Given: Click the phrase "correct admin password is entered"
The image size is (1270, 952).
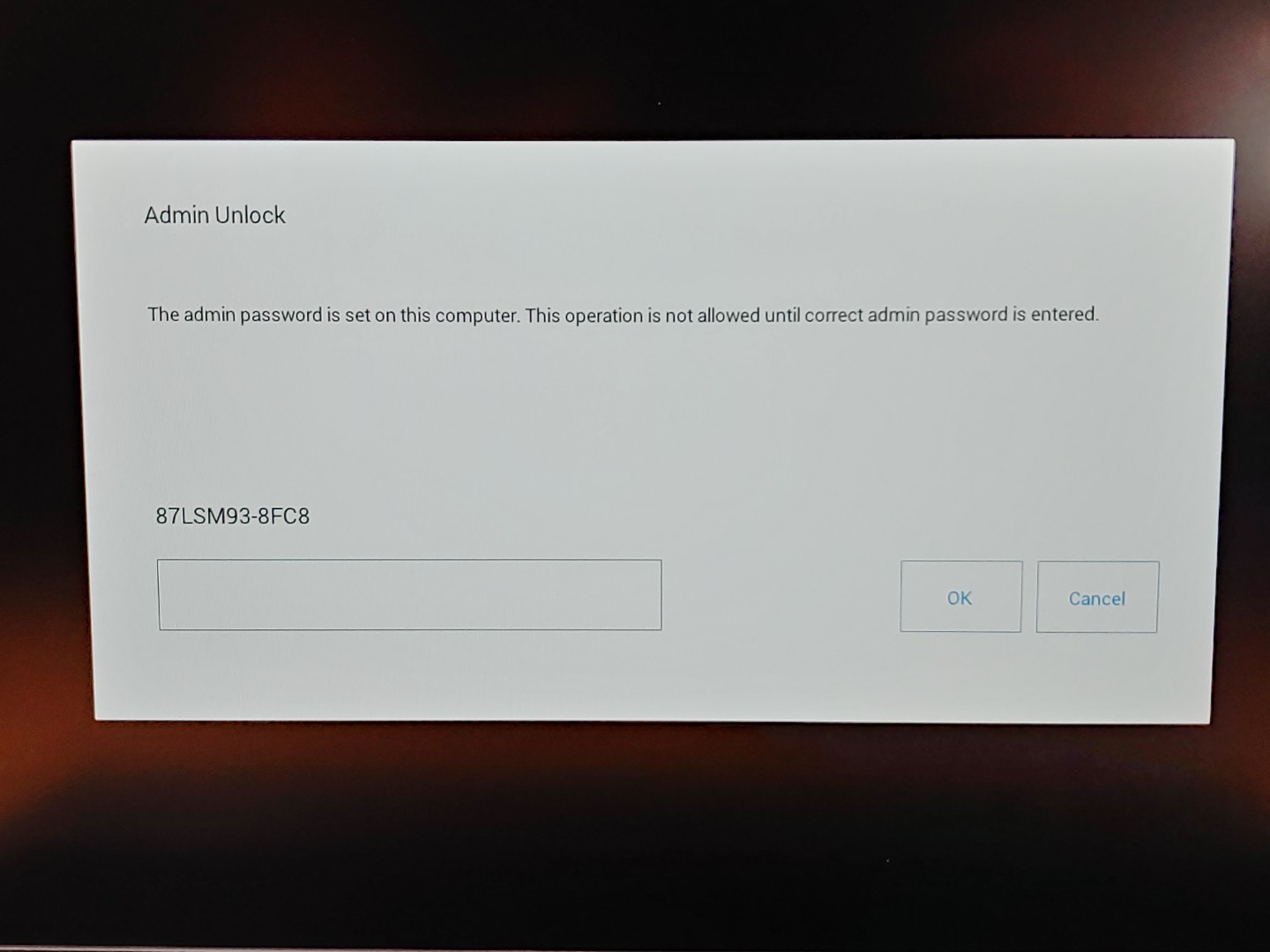Looking at the screenshot, I should tap(952, 315).
